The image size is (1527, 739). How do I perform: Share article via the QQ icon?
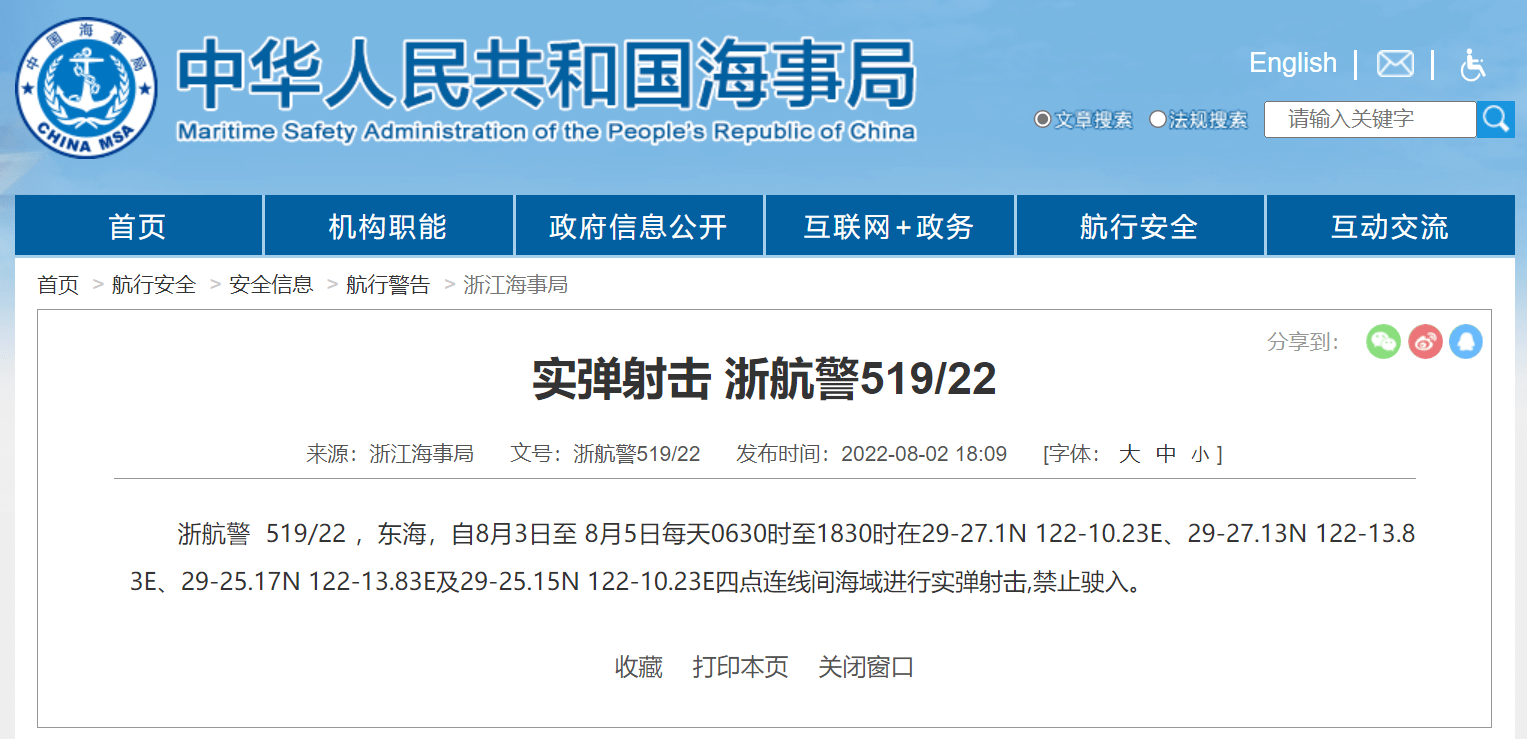(x=1466, y=342)
